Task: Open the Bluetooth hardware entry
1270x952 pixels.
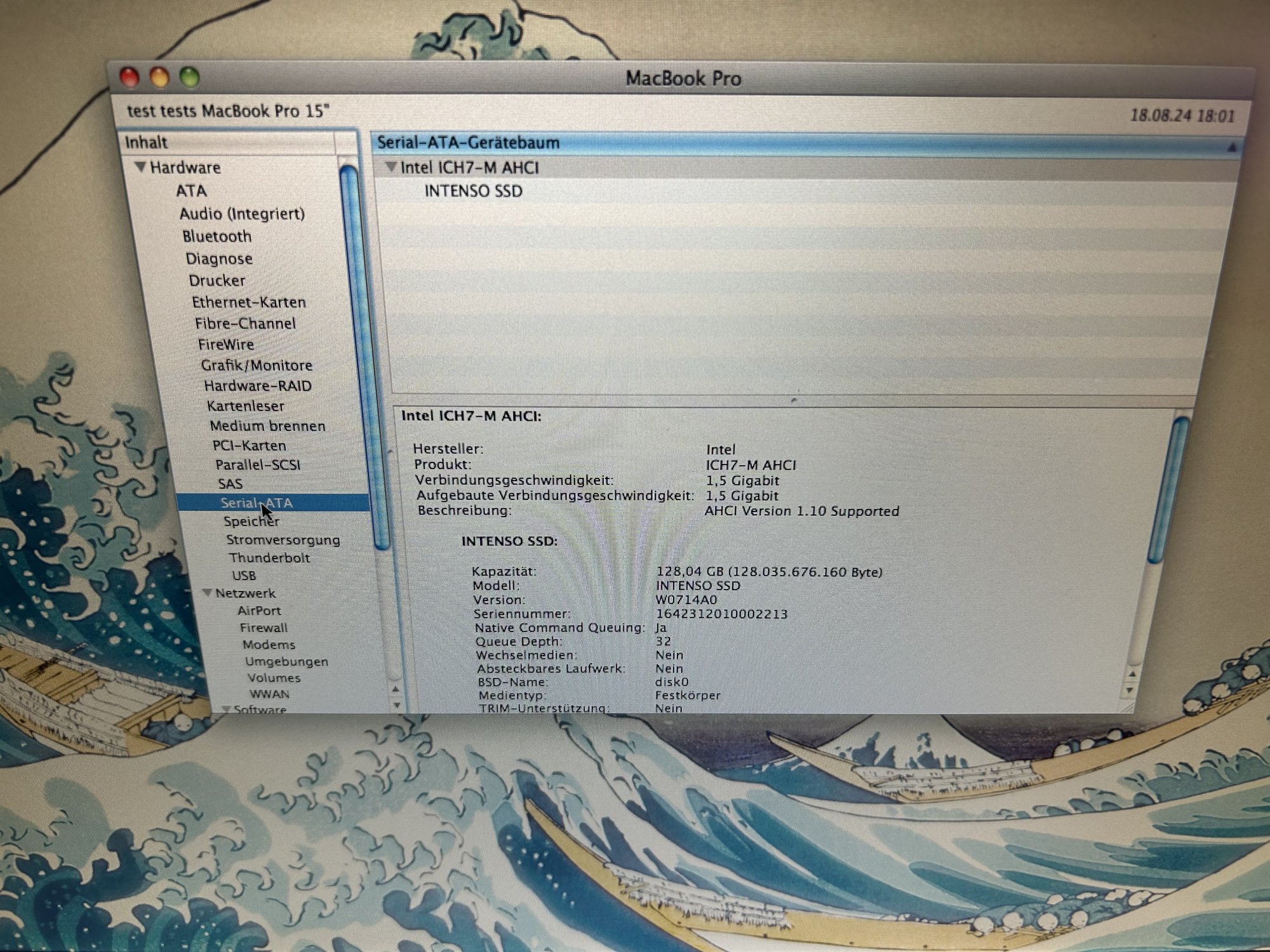Action: (x=217, y=236)
